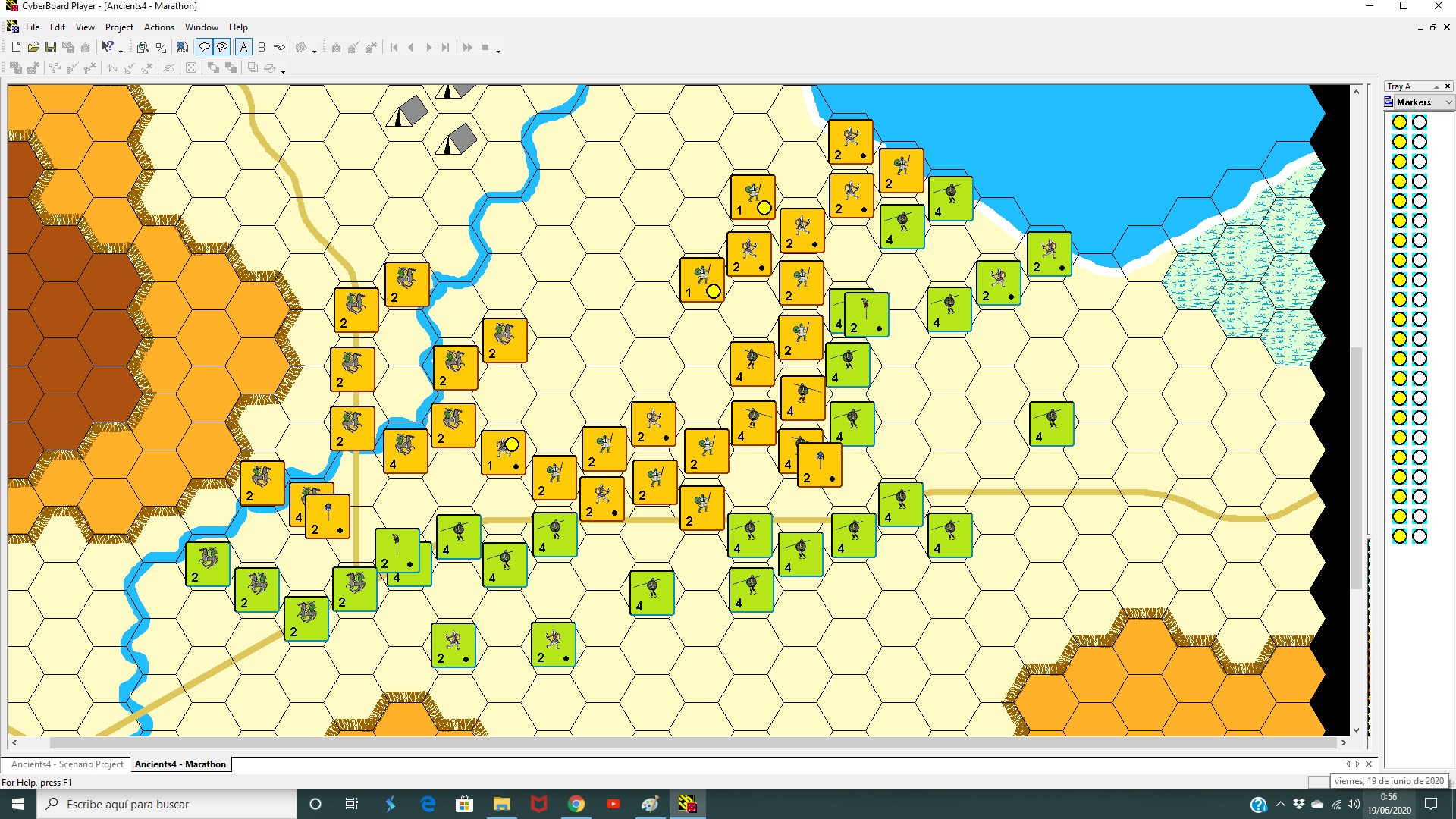Screen dimensions: 1456x819
Task: Click the hidden-eye toolbar icon
Action: click(169, 67)
